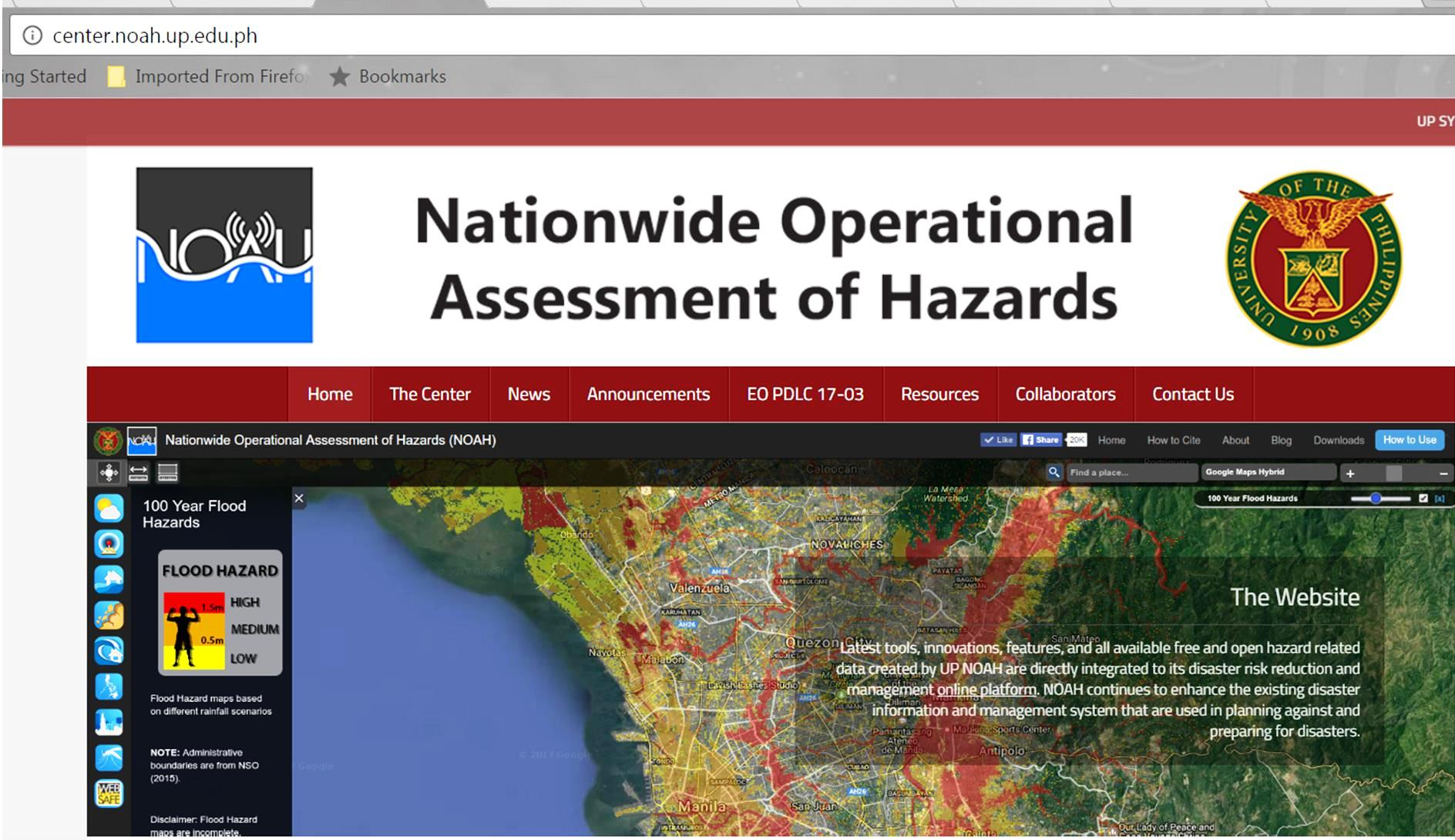Screen dimensions: 1455x840
Task: Open the Google Maps Hybrid basemap dropdown
Action: pos(1267,472)
